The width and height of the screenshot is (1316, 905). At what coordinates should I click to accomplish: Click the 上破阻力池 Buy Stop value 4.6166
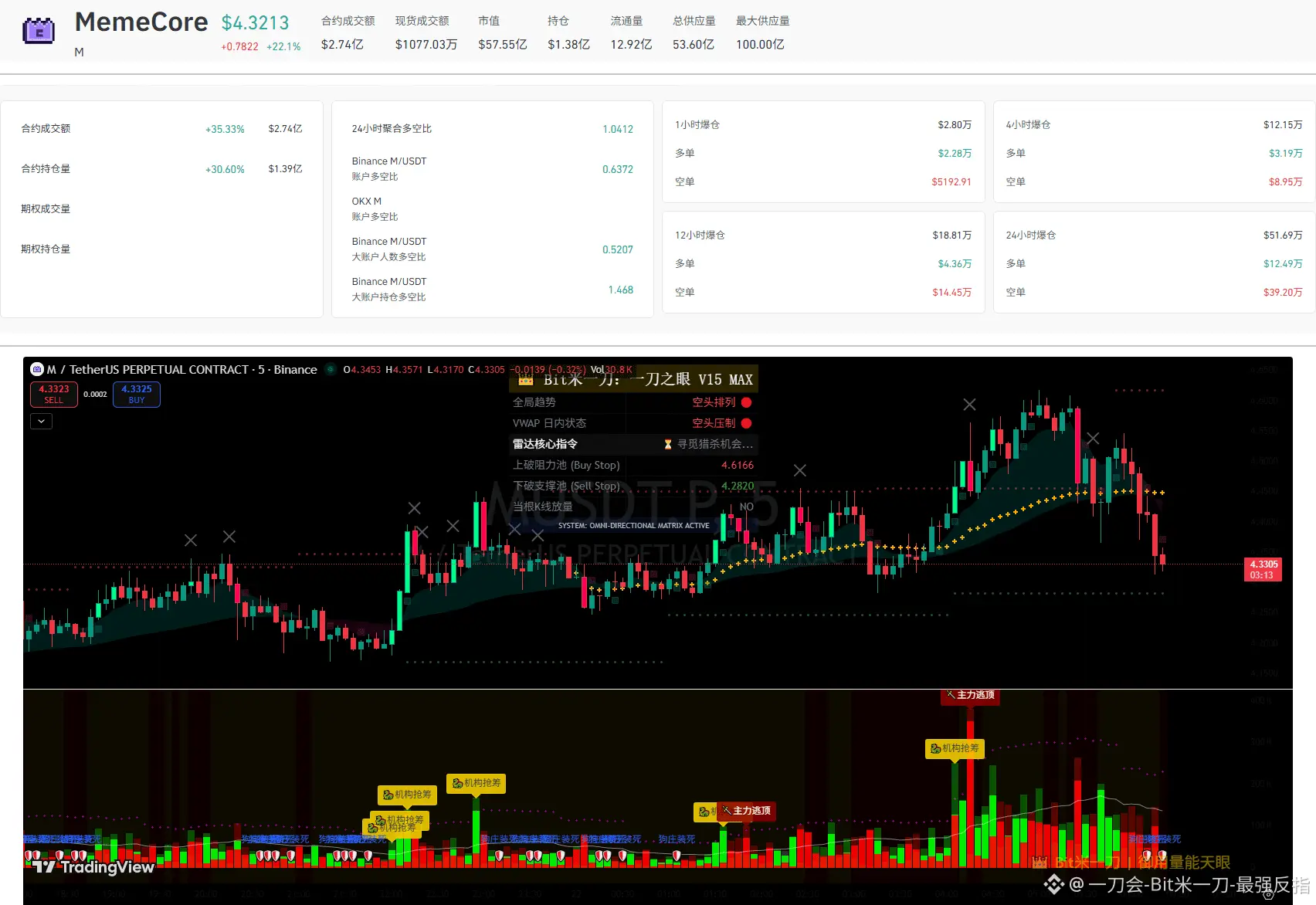point(738,465)
